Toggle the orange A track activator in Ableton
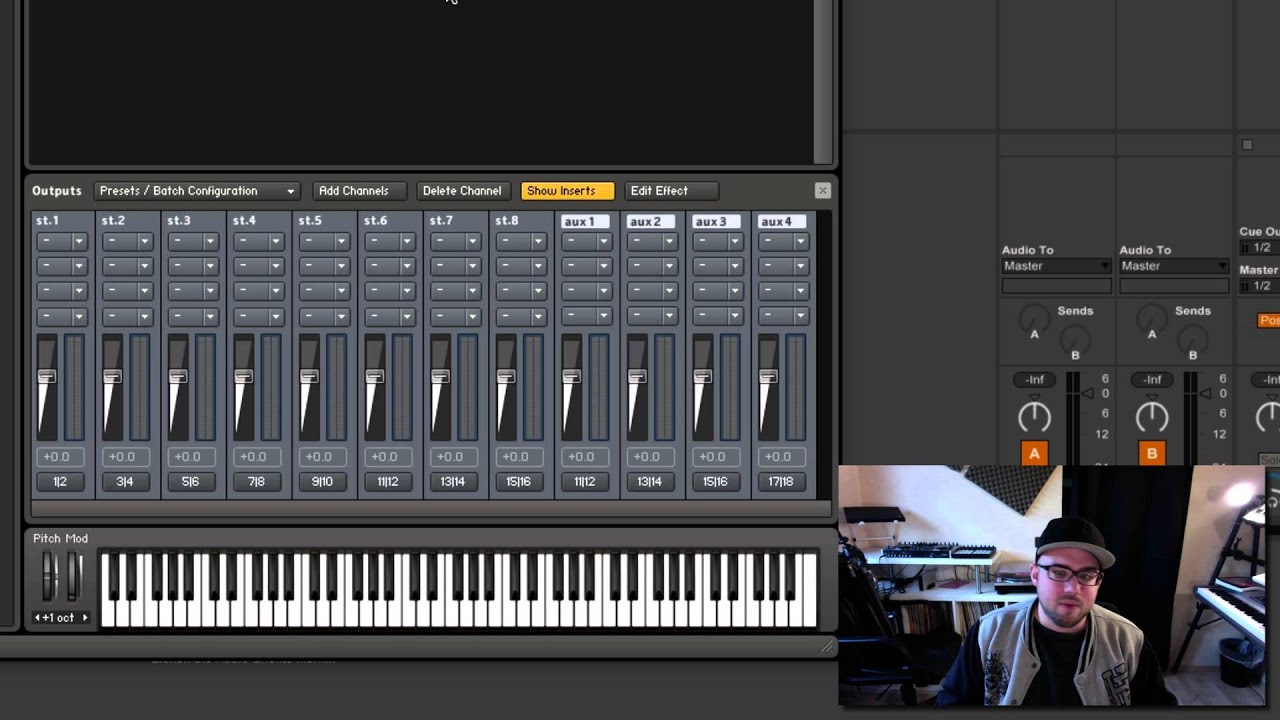 (1034, 454)
